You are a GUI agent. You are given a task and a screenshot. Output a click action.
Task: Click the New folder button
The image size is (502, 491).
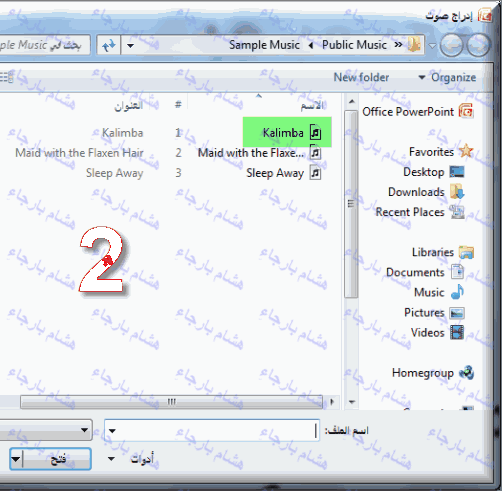[x=361, y=77]
